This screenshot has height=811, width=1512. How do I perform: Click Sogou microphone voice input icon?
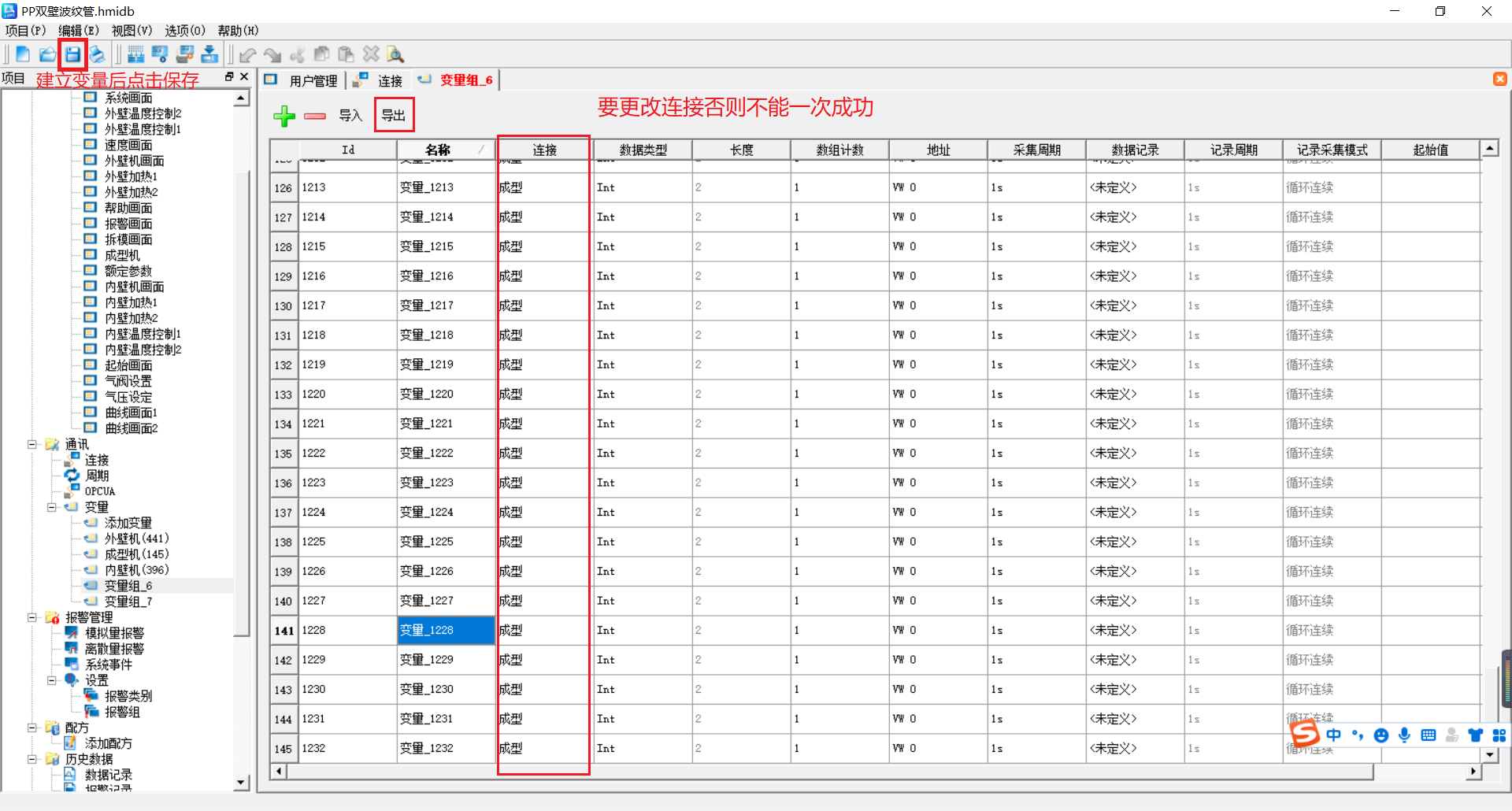tap(1404, 735)
